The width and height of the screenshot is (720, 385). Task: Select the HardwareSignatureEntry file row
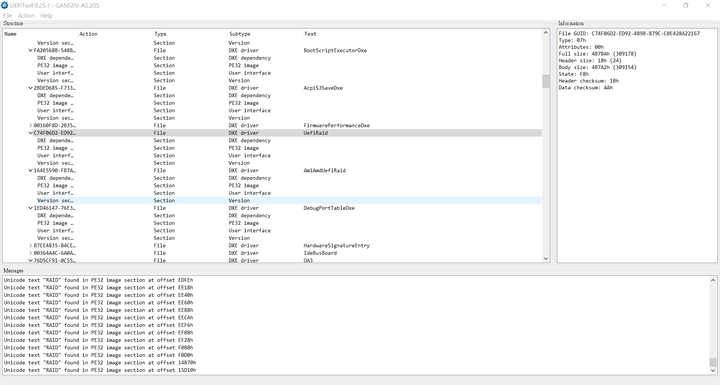point(272,246)
